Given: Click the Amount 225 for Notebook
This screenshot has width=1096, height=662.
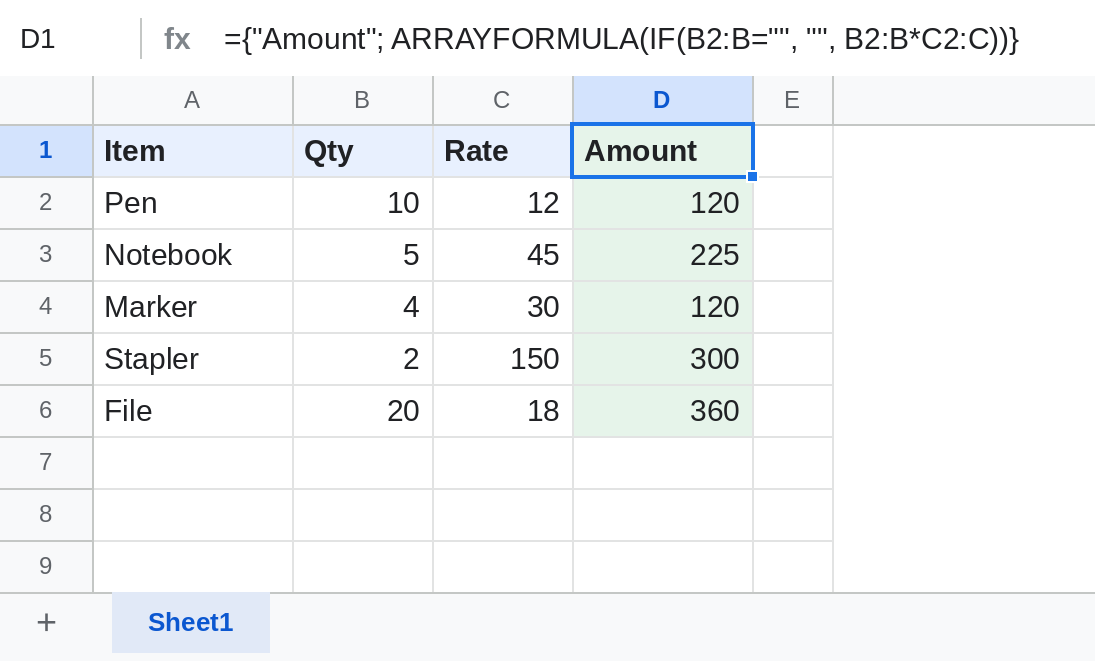Looking at the screenshot, I should pyautogui.click(x=663, y=254).
